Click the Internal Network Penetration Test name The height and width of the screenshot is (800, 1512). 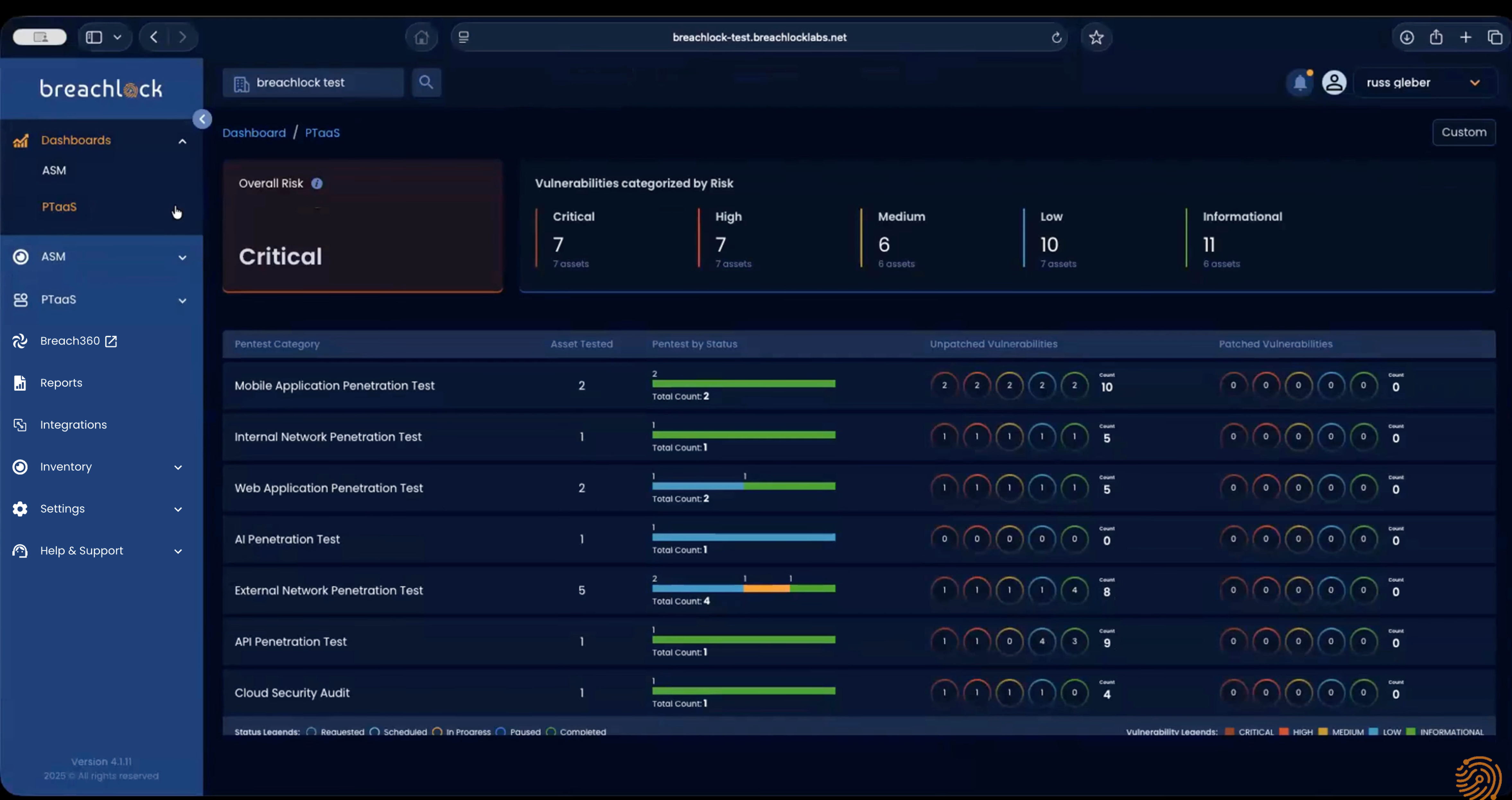pyautogui.click(x=328, y=437)
